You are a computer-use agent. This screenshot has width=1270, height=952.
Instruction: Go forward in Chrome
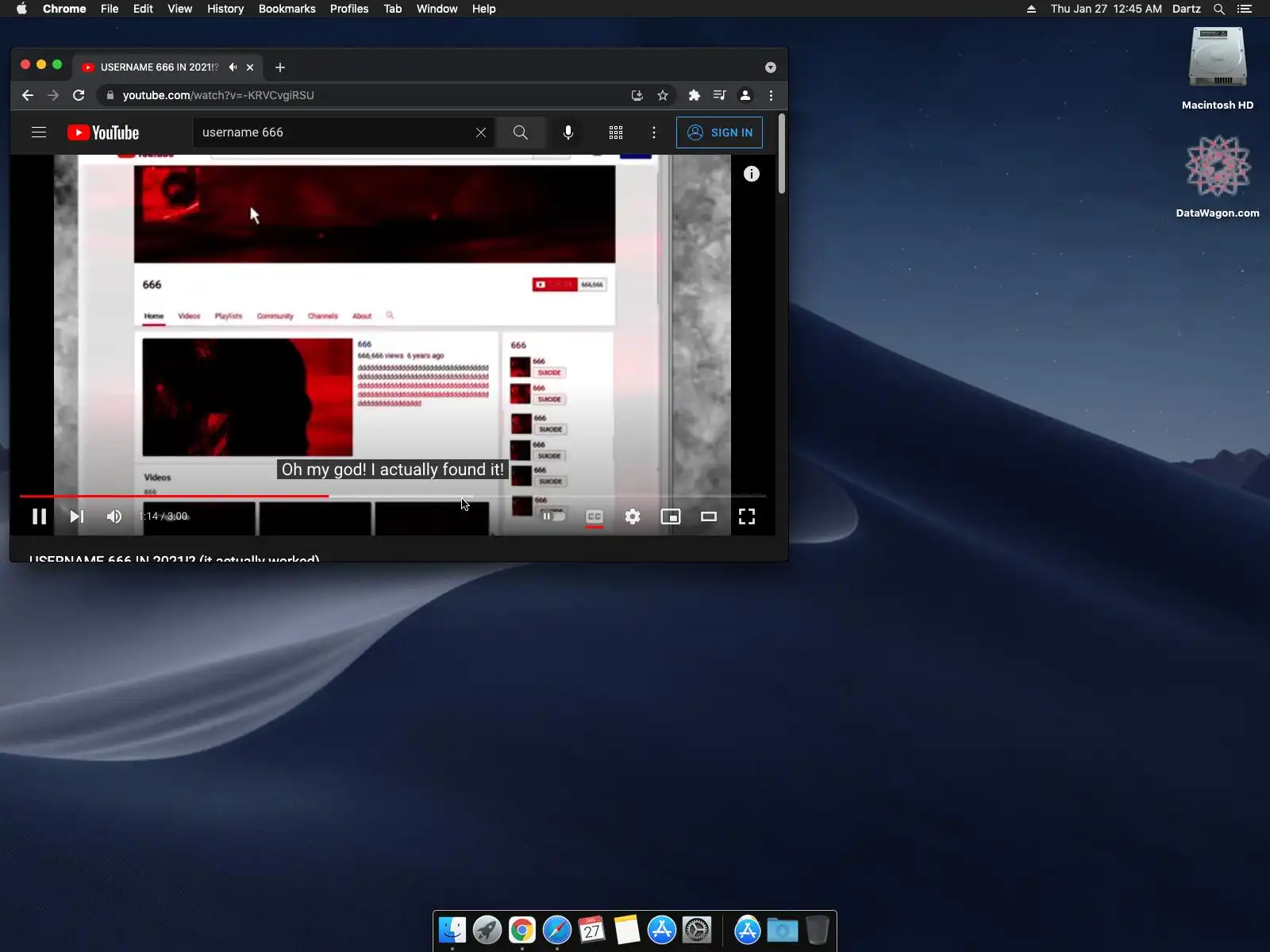[x=53, y=95]
